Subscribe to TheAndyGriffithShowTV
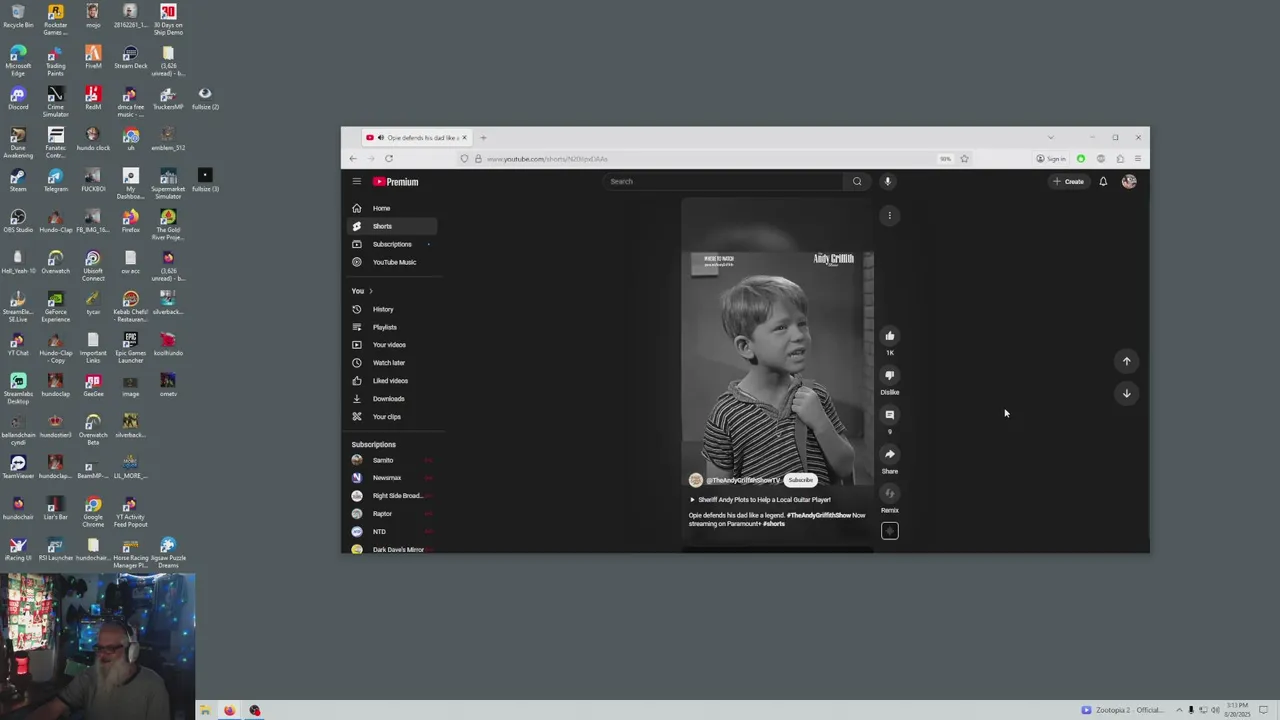The image size is (1280, 720). coord(800,480)
